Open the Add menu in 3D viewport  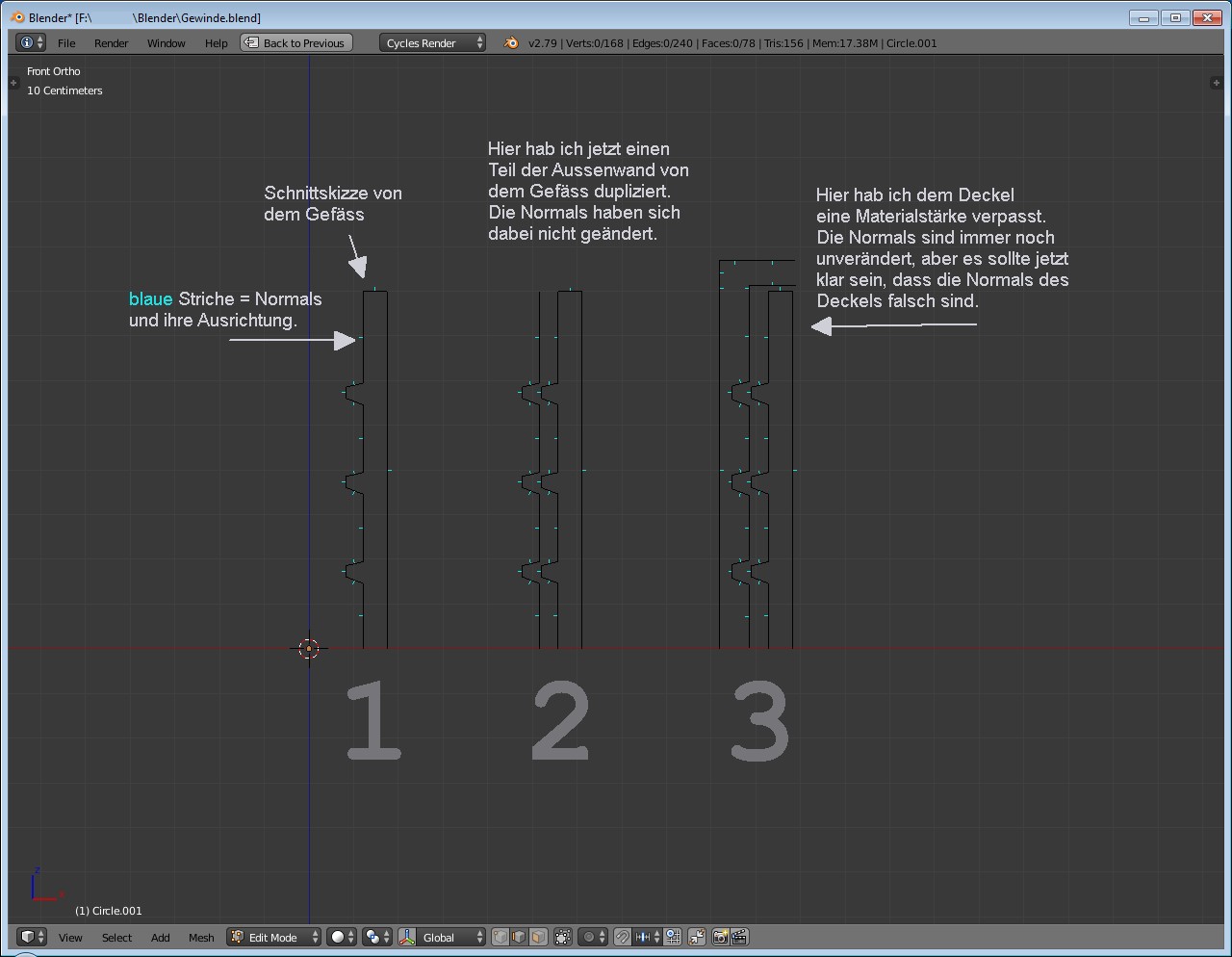point(161,937)
